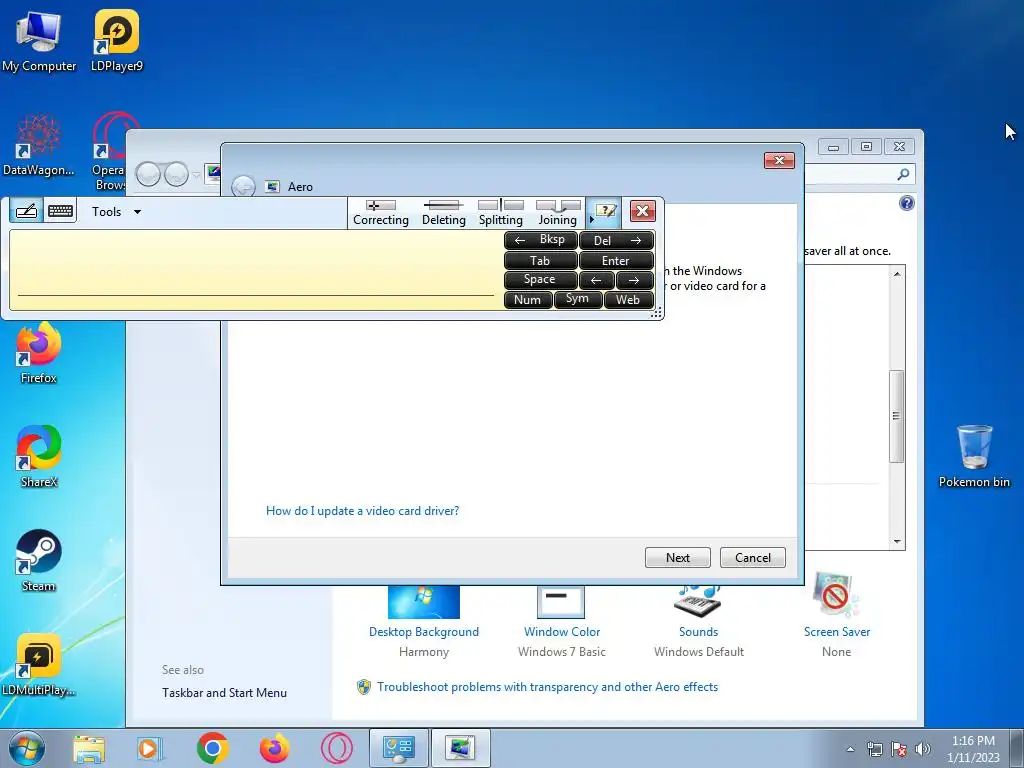Open Steam desktop shortcut

(39, 561)
